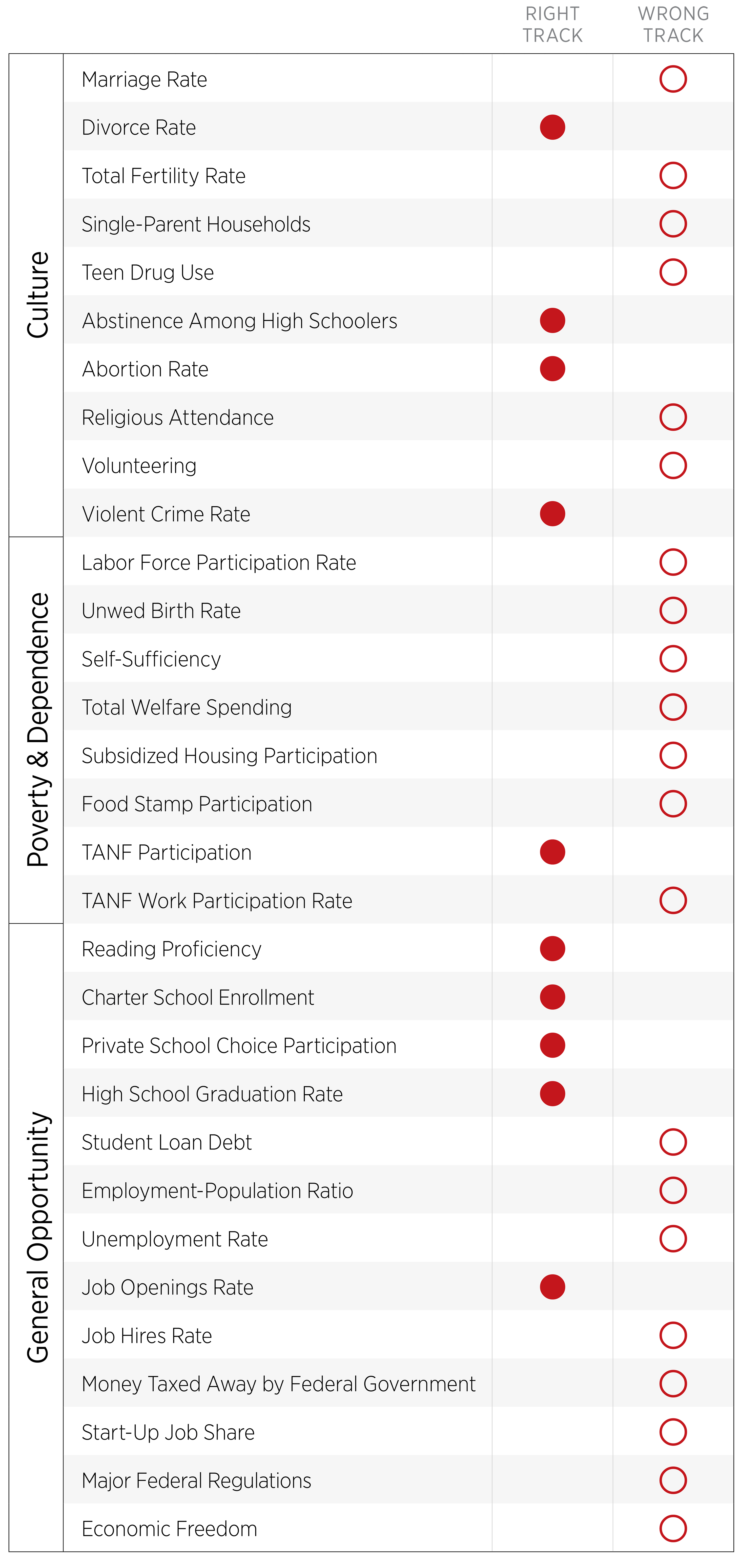Click the General Opportunity section label

[38, 1237]
